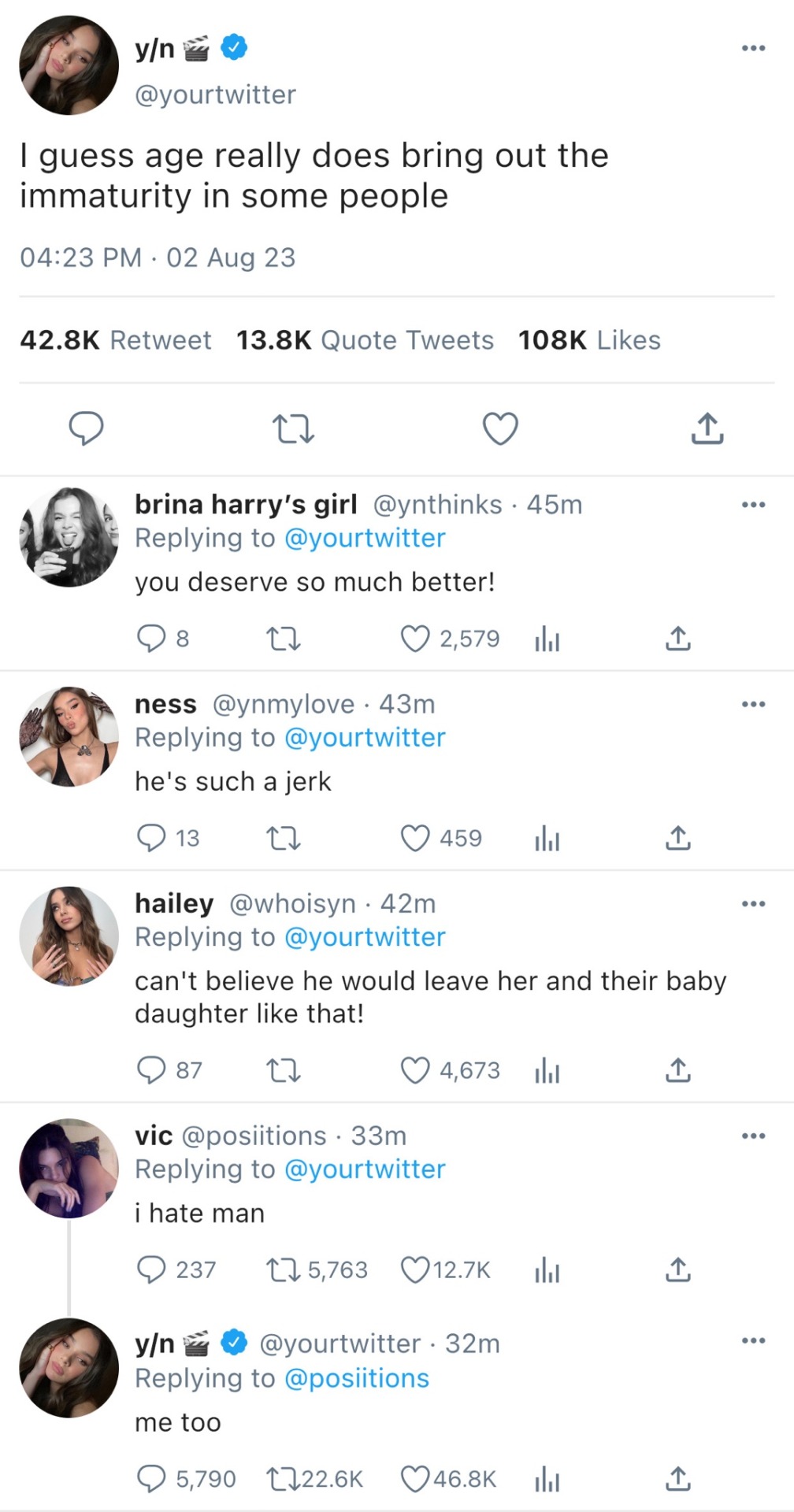This screenshot has width=794, height=1512.
Task: View the 13.8K Quote Tweets list
Action: click(365, 340)
